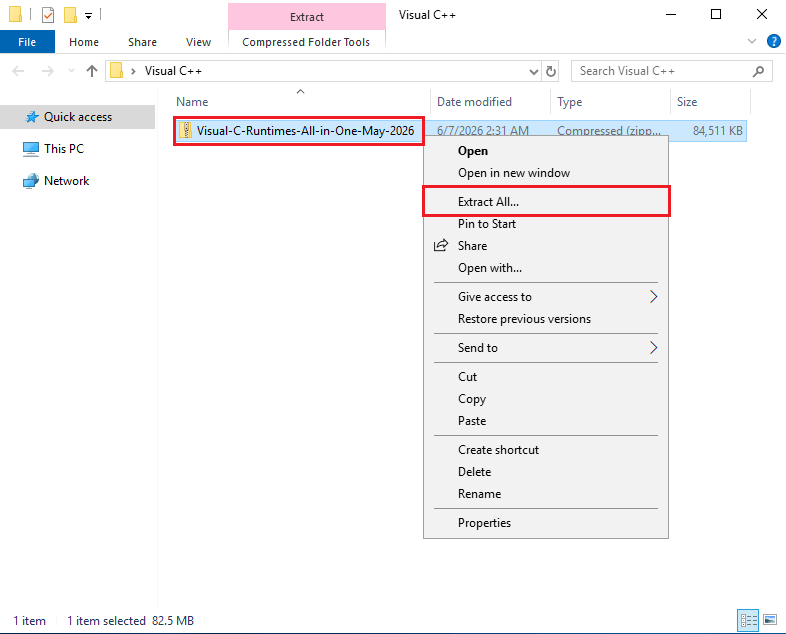Select Network in navigation pane
This screenshot has width=786, height=634.
66,181
